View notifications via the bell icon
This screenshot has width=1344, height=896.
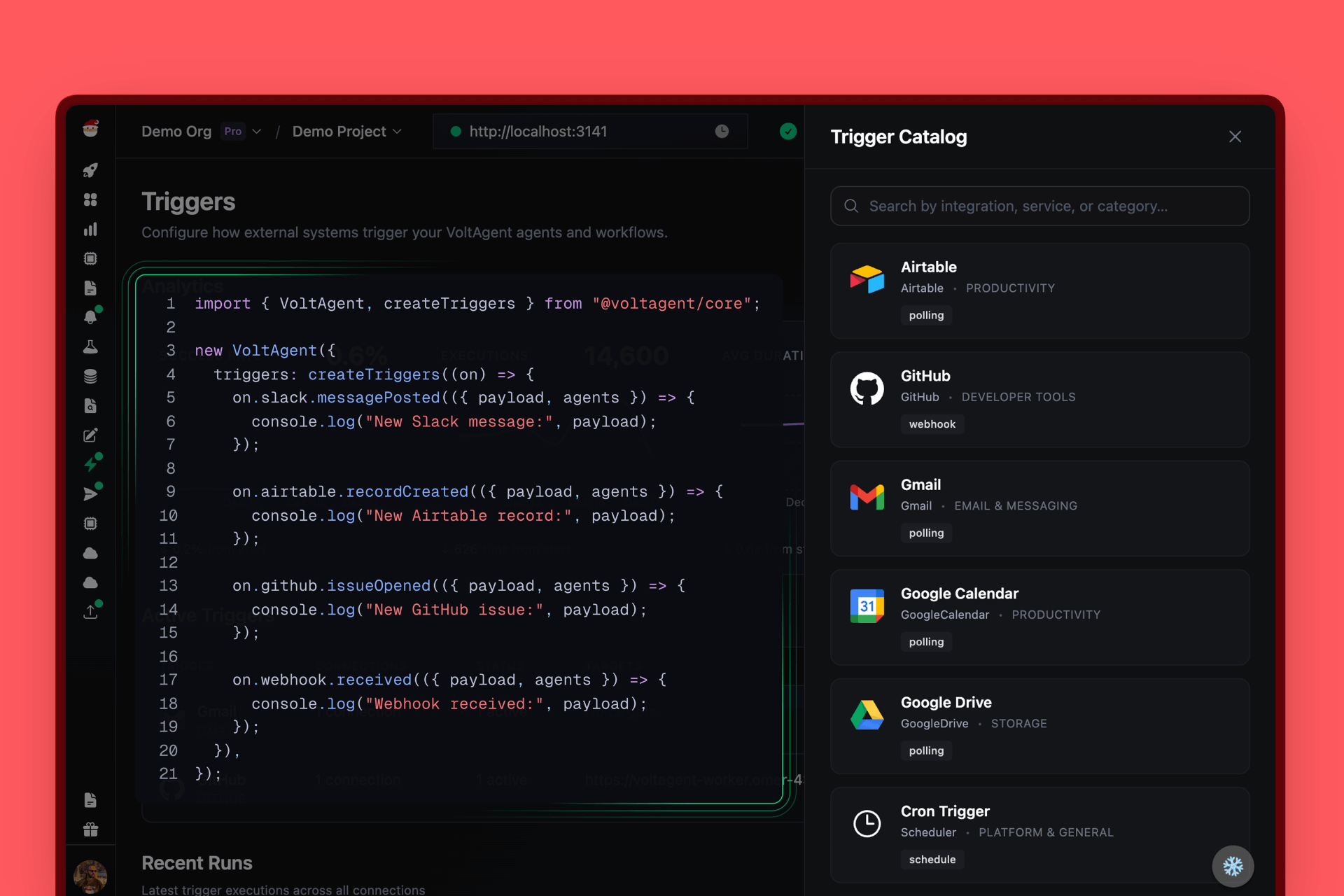pyautogui.click(x=91, y=317)
